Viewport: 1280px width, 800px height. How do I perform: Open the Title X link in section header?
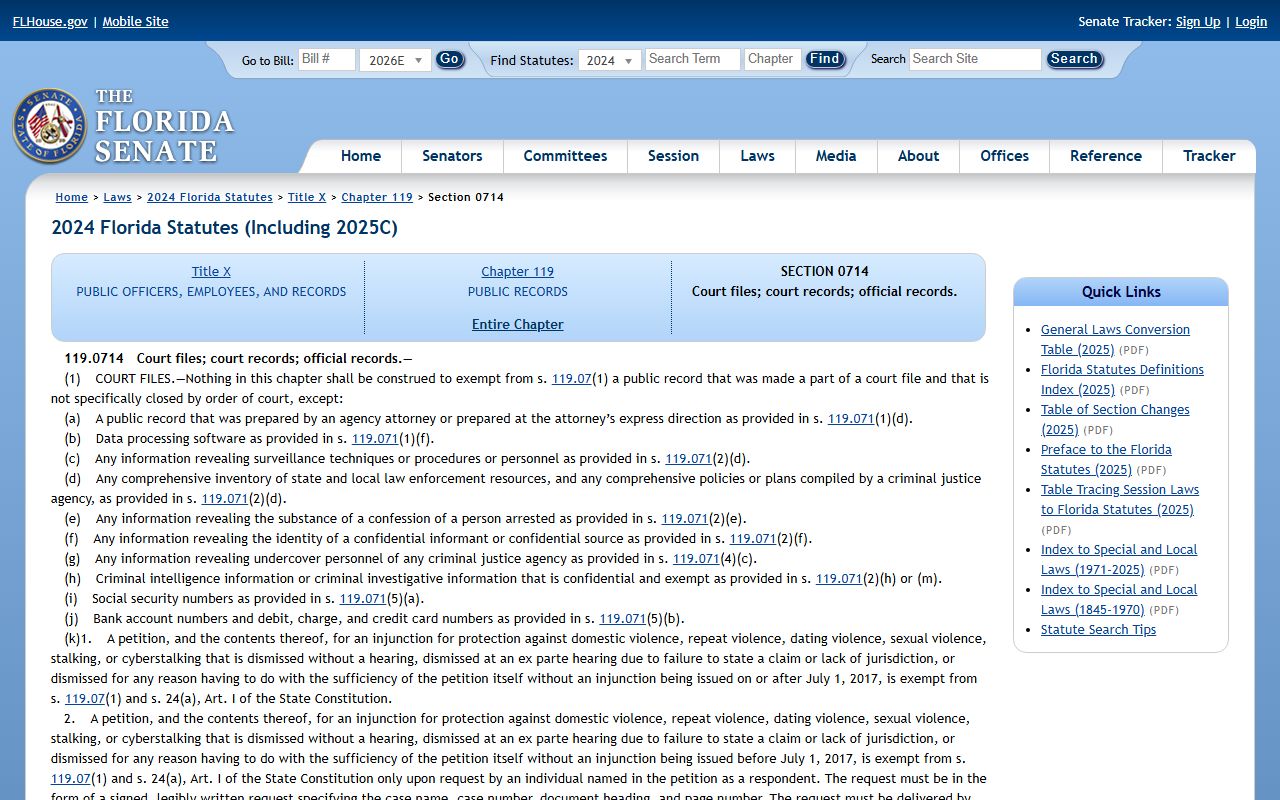pyautogui.click(x=211, y=272)
